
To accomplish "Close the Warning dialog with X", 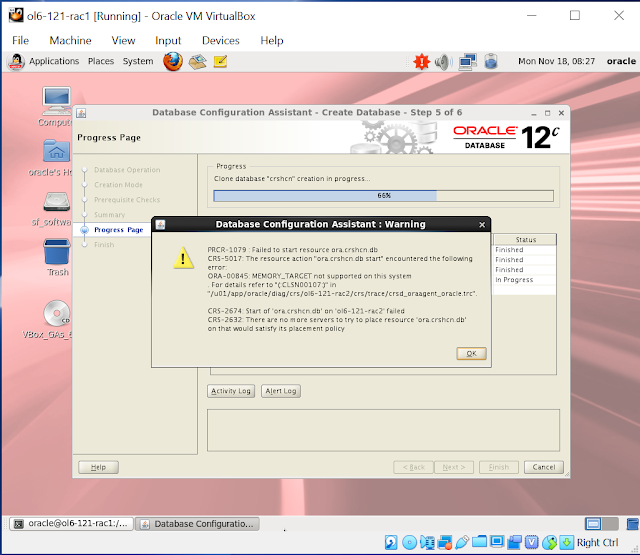I will pyautogui.click(x=482, y=224).
